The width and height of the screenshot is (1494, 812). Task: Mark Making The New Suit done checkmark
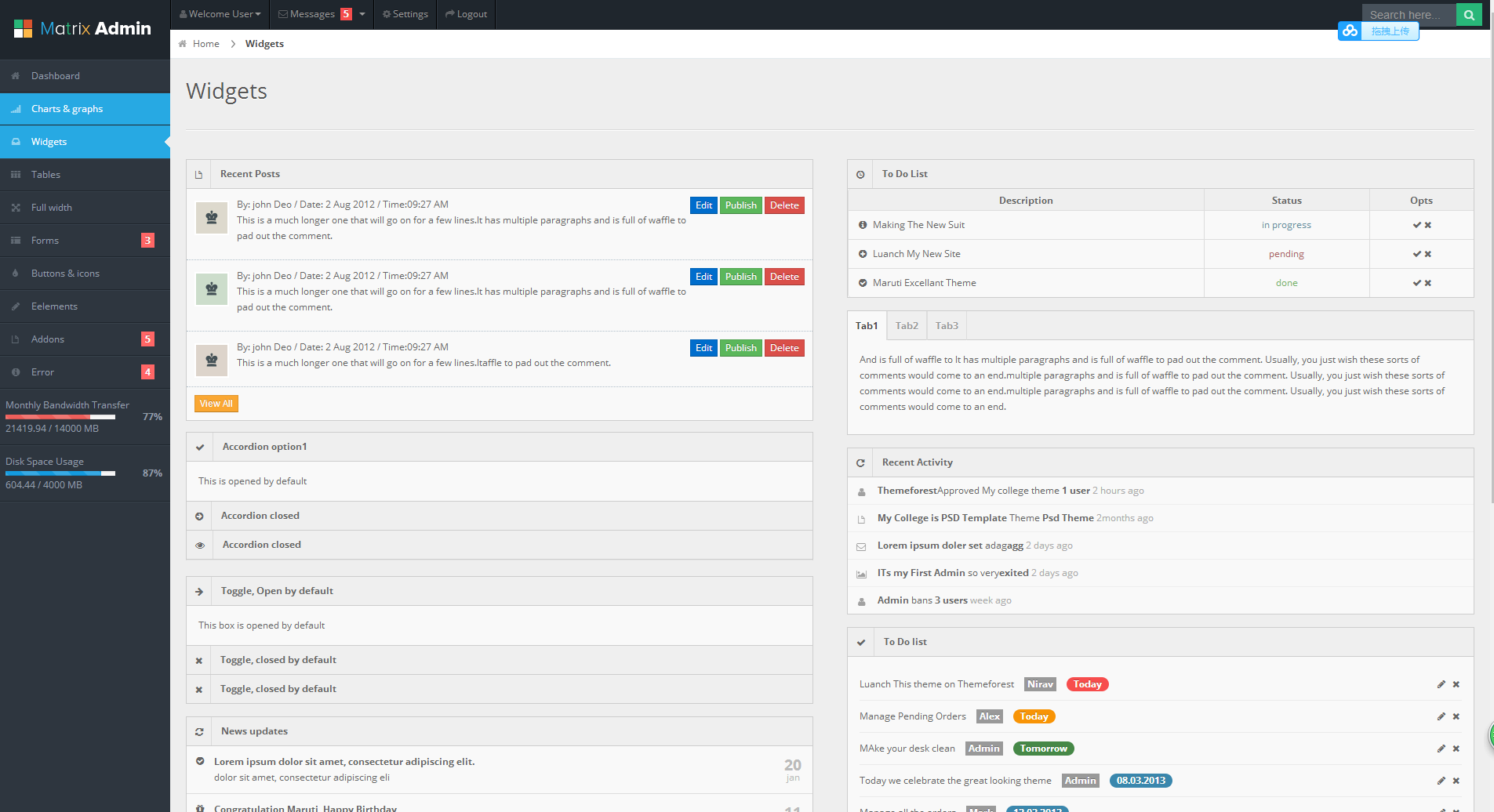coord(1417,225)
